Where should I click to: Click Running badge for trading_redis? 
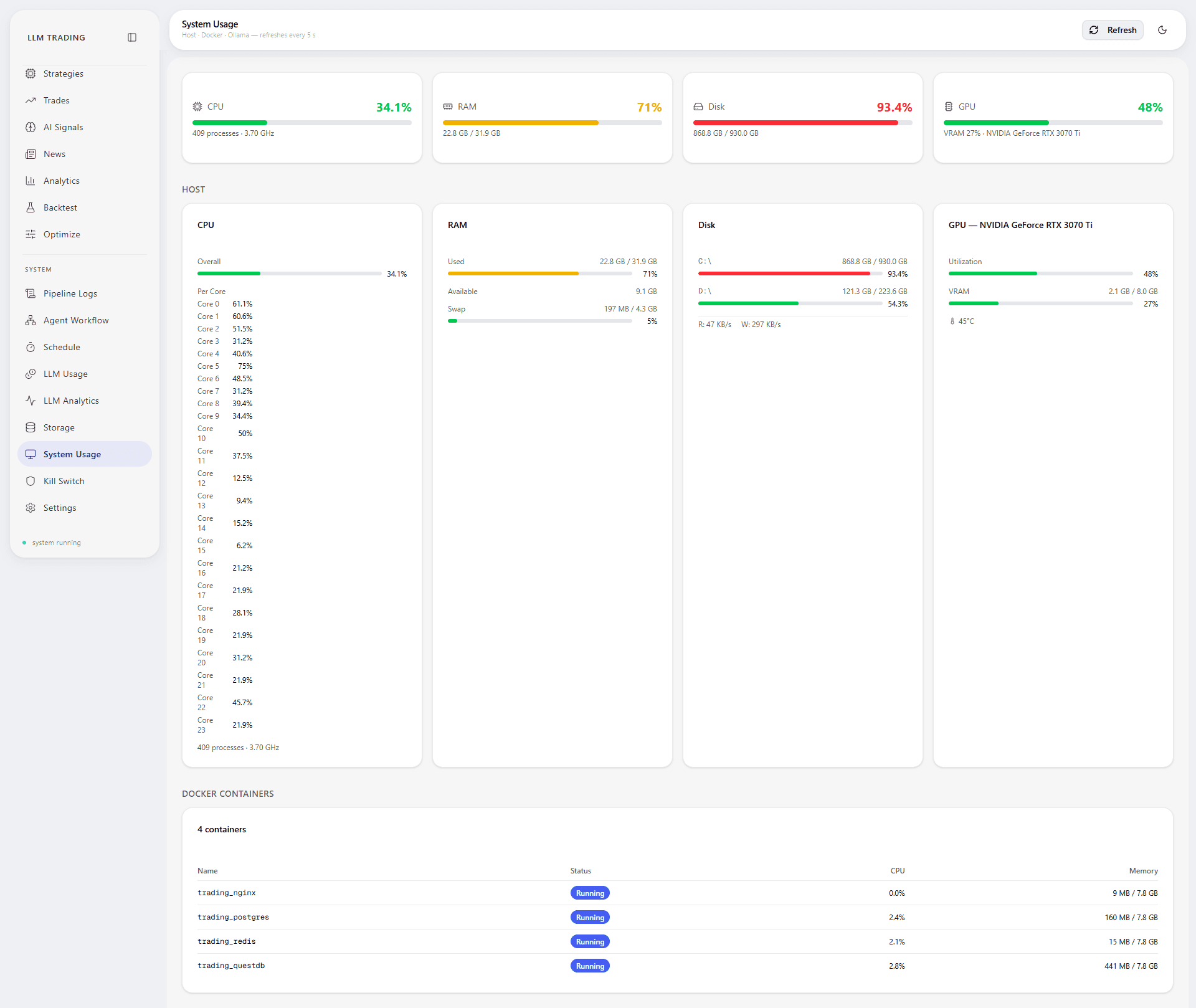590,941
